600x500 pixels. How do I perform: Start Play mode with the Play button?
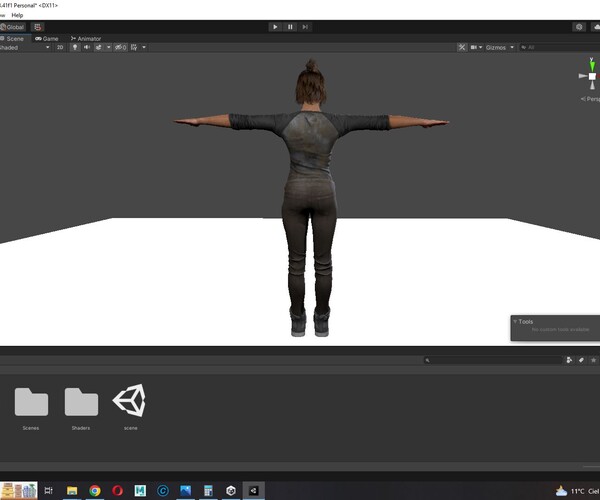[x=275, y=27]
